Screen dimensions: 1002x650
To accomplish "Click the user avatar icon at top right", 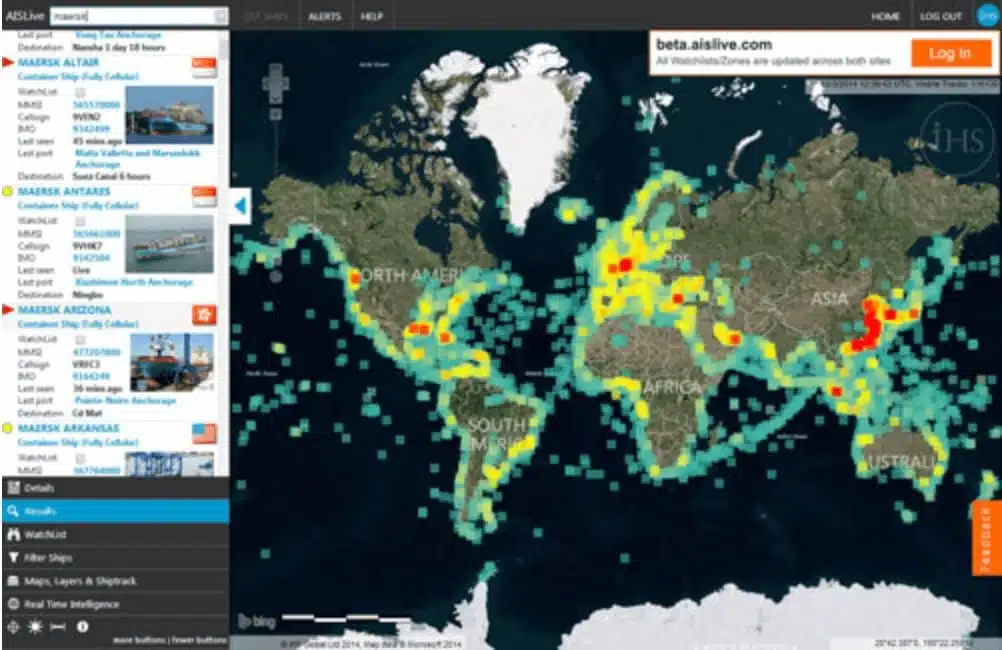I will pyautogui.click(x=987, y=15).
